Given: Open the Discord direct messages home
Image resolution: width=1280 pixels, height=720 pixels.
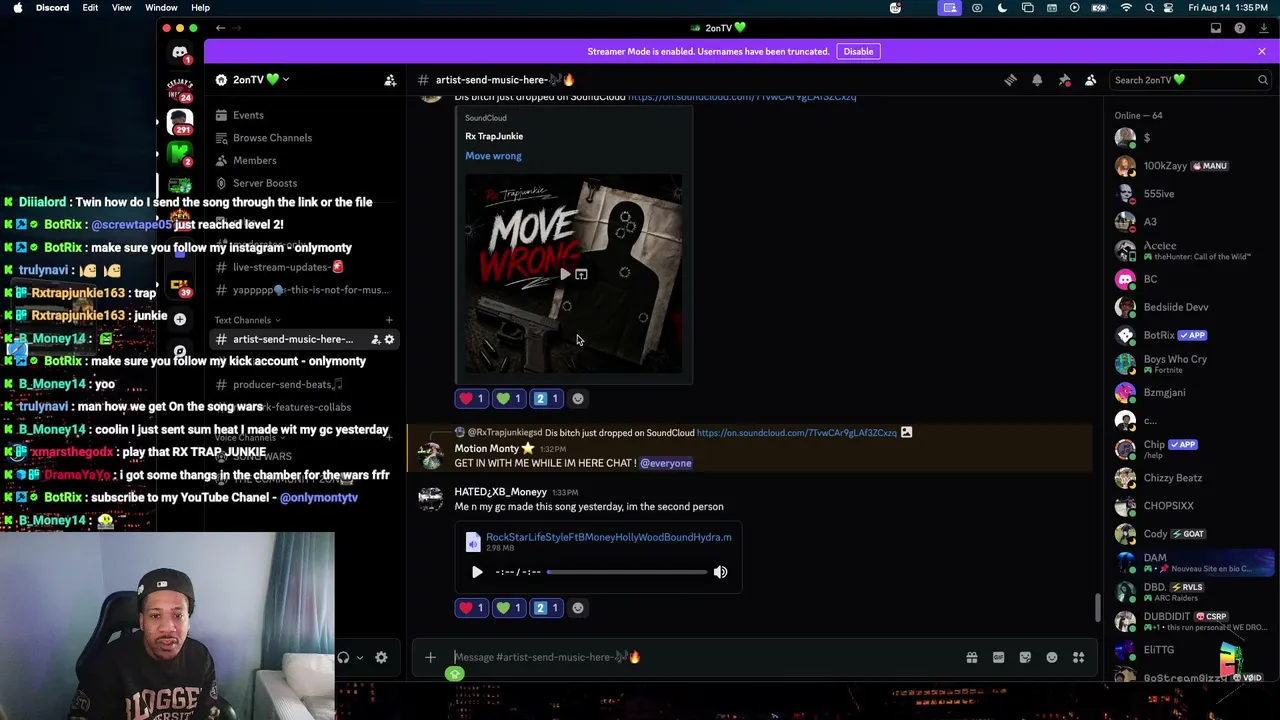Looking at the screenshot, I should pos(180,53).
